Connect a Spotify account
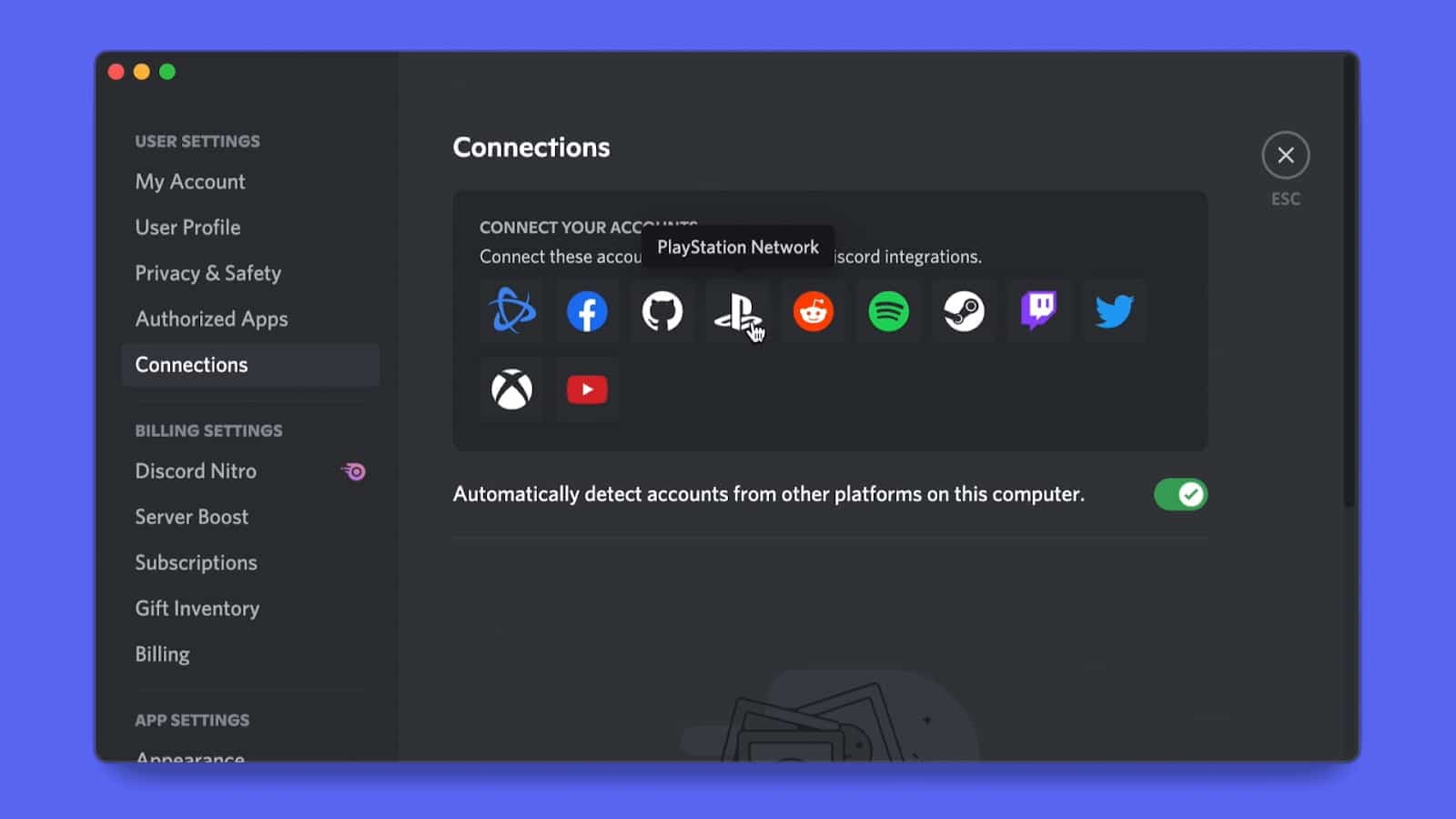 pyautogui.click(x=887, y=311)
